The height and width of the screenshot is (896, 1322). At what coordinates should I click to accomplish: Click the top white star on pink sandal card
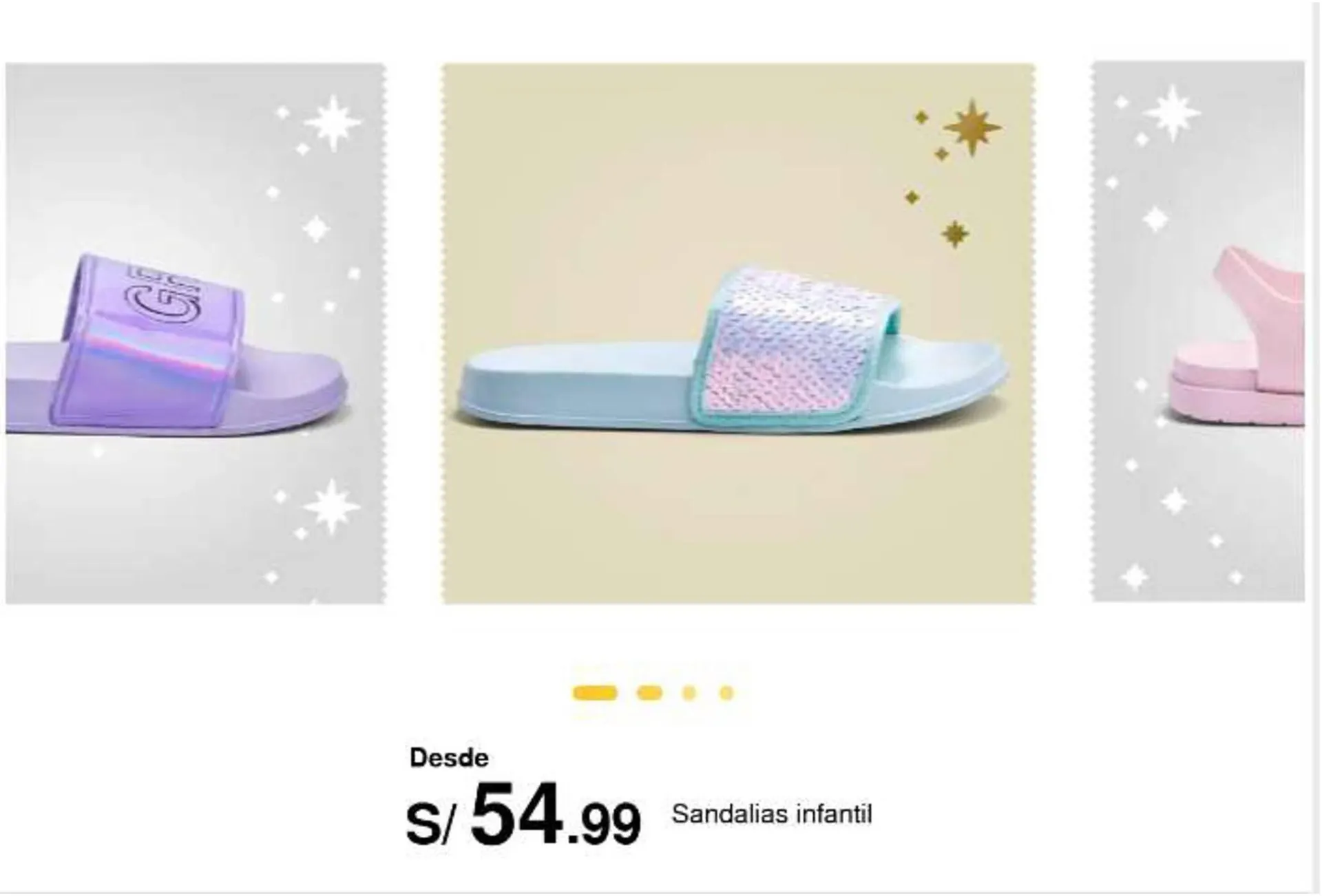(1171, 113)
